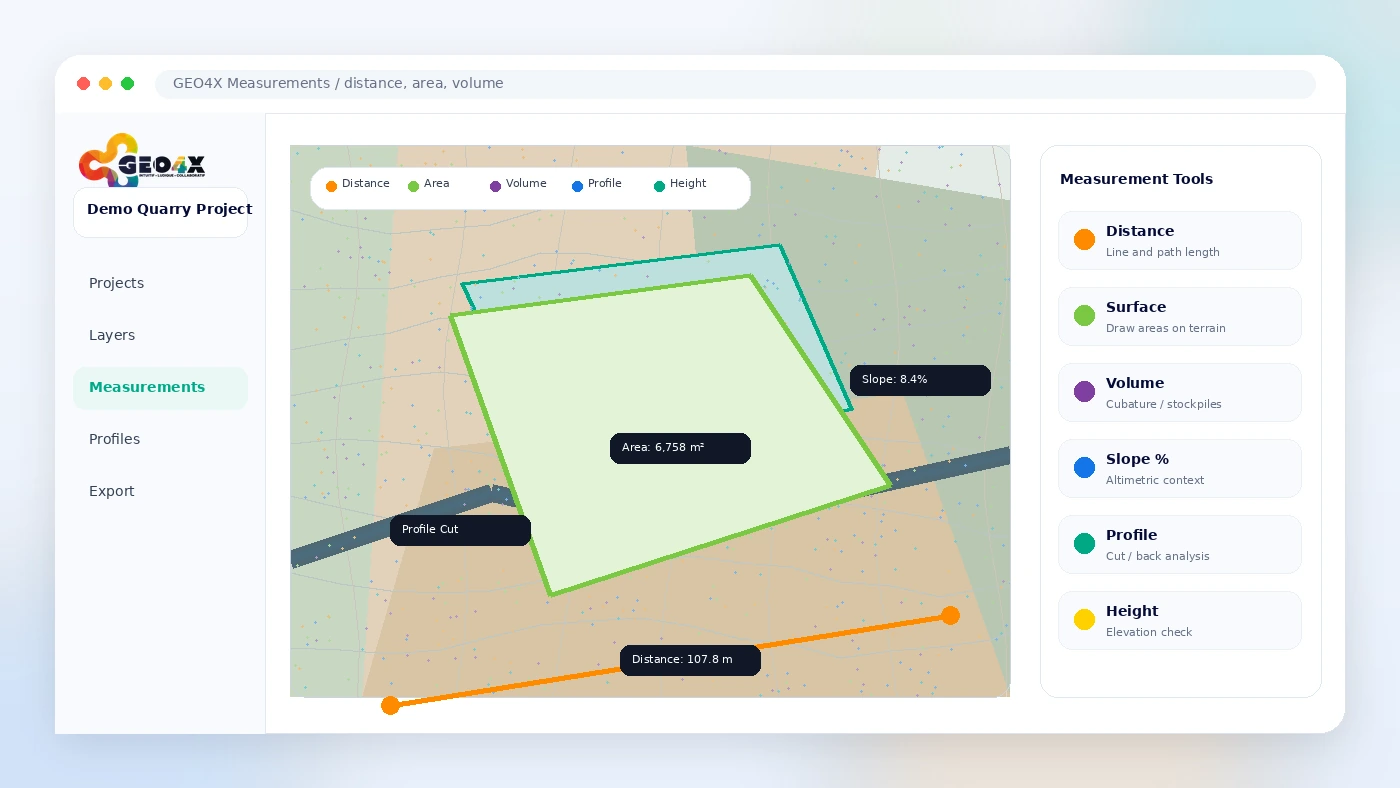Go to Profiles in the sidebar

(160, 439)
